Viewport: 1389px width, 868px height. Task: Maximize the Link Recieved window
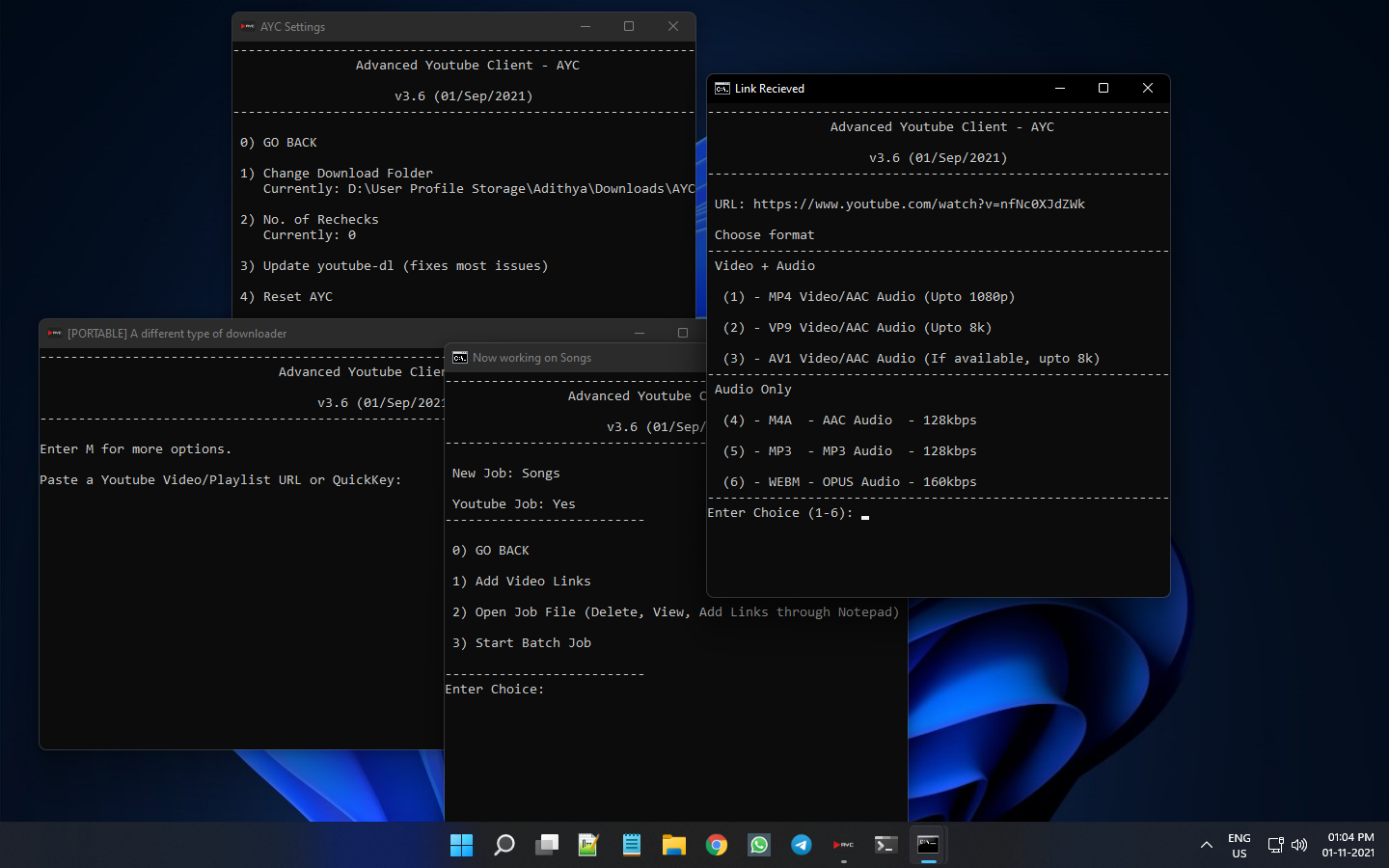click(1103, 88)
